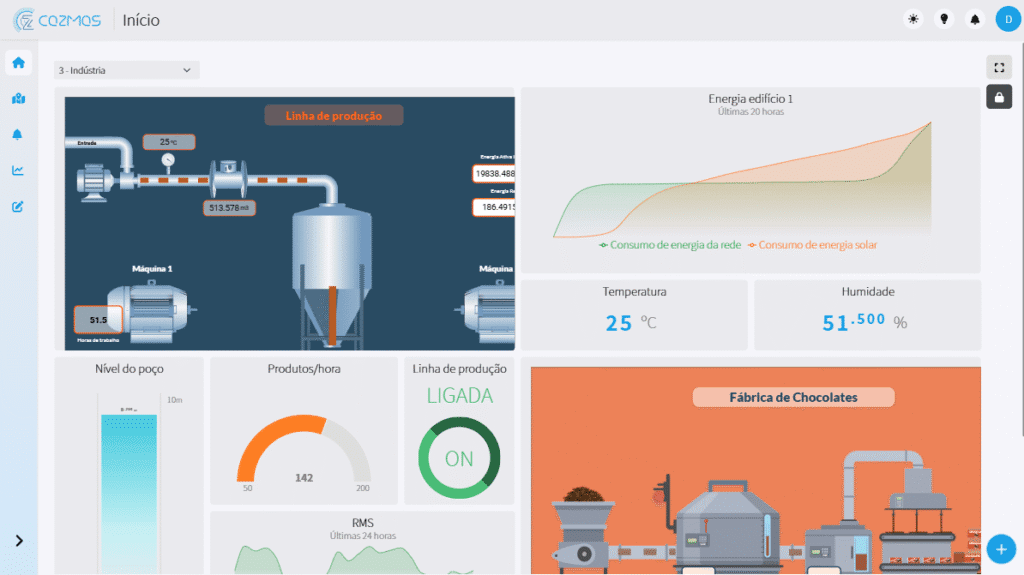
Task: Open the user account menu 'D' avatar
Action: (x=1005, y=20)
